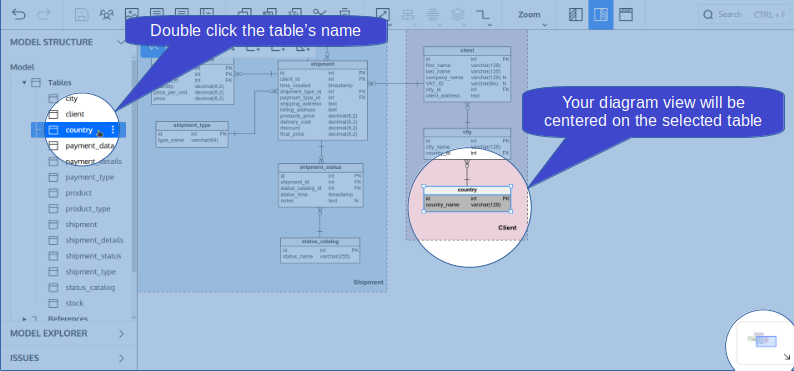Select the product_type table in tree
This screenshot has height=371, width=794.
click(x=88, y=209)
